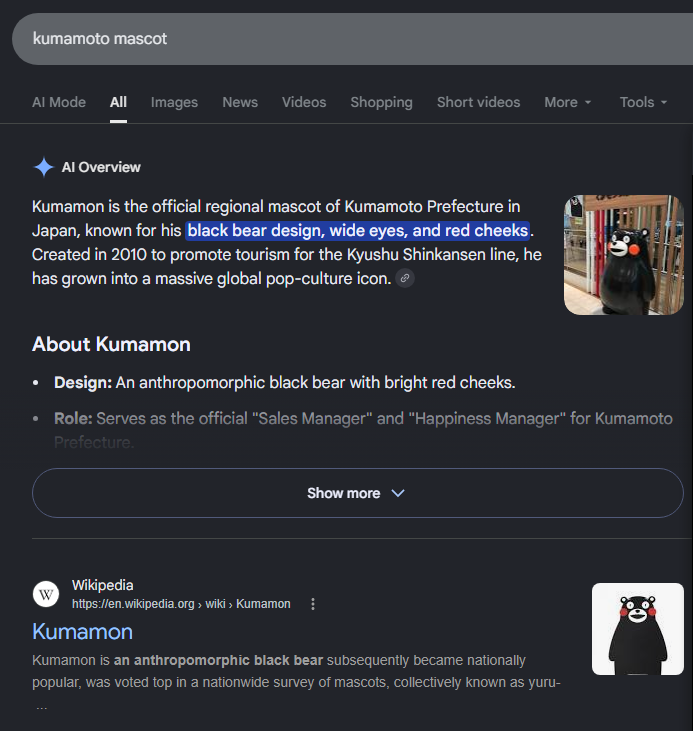Select the All tab
The height and width of the screenshot is (731, 693).
(118, 102)
